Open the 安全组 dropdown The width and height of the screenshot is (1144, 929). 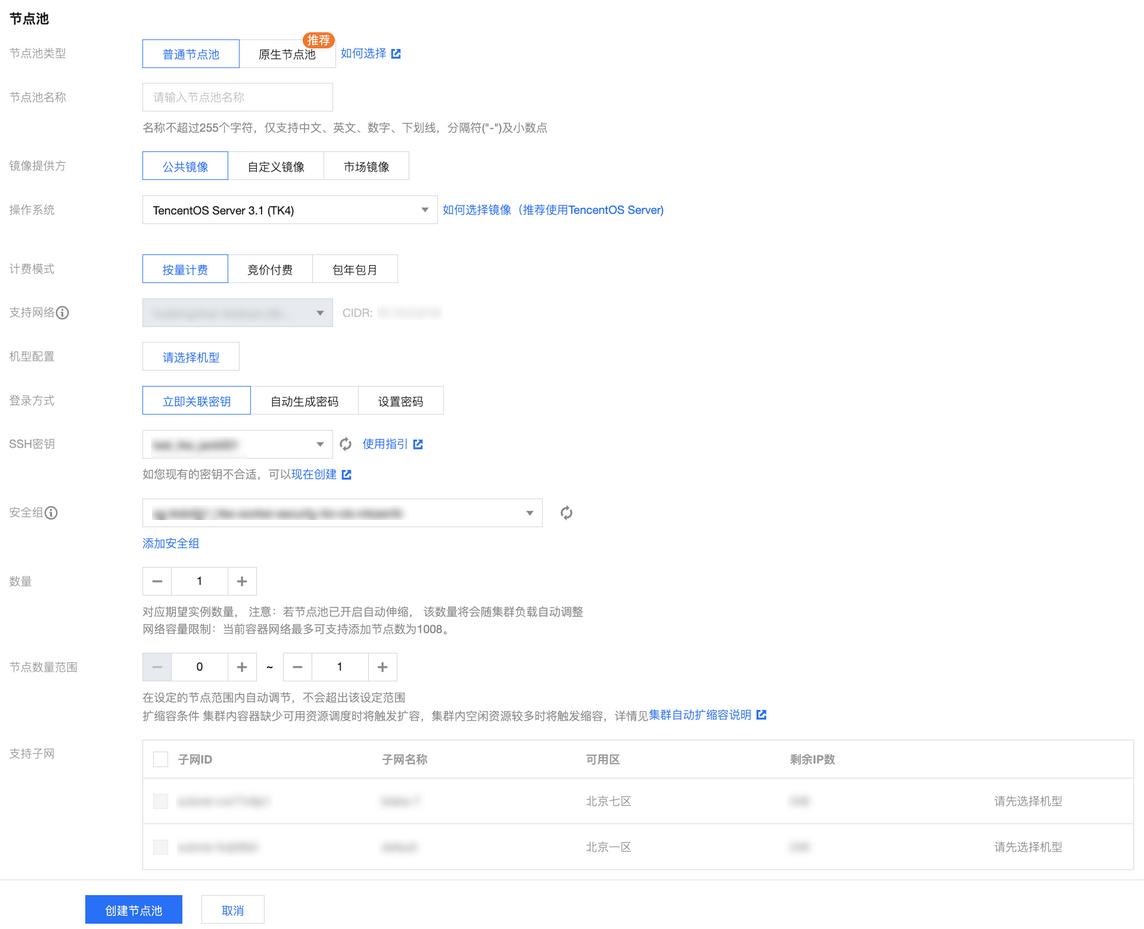click(x=342, y=513)
